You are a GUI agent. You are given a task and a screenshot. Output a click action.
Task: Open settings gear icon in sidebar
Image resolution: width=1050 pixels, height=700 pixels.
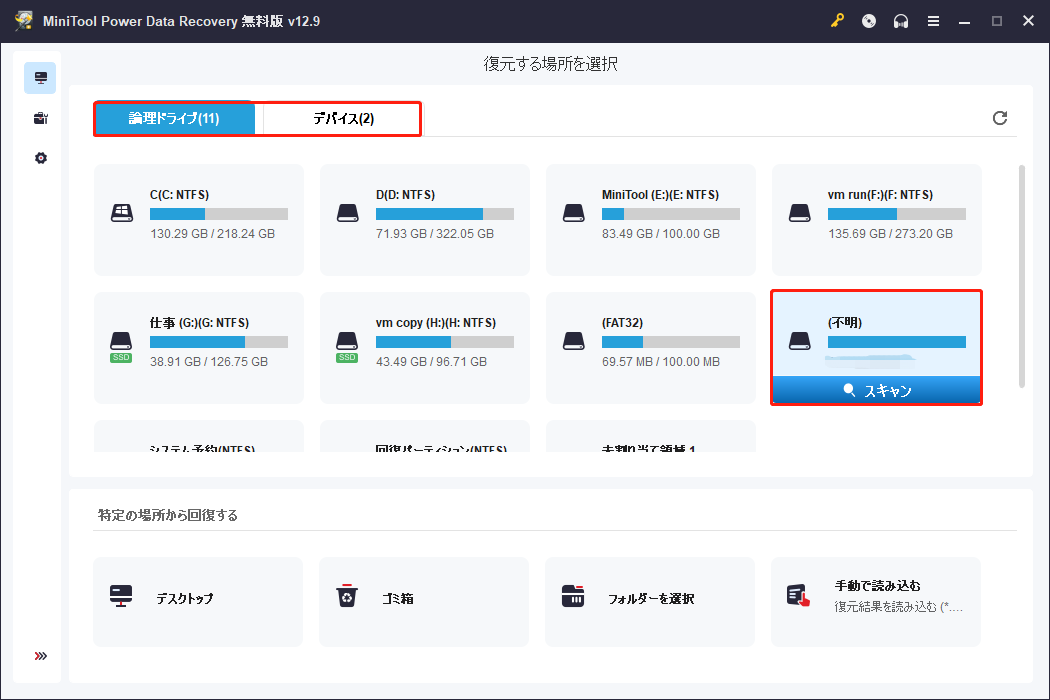(x=40, y=158)
